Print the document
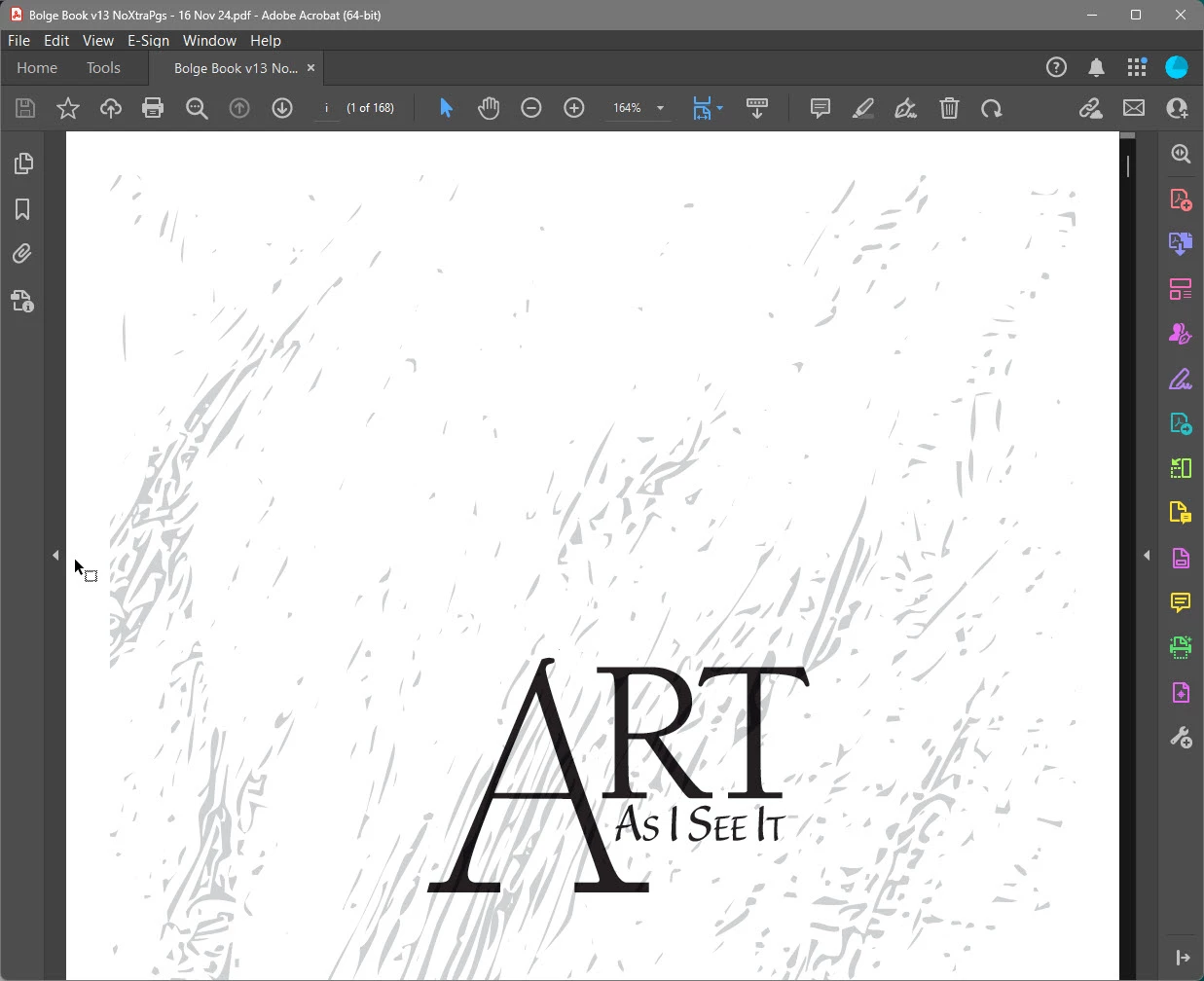Image resolution: width=1204 pixels, height=981 pixels. coord(153,108)
